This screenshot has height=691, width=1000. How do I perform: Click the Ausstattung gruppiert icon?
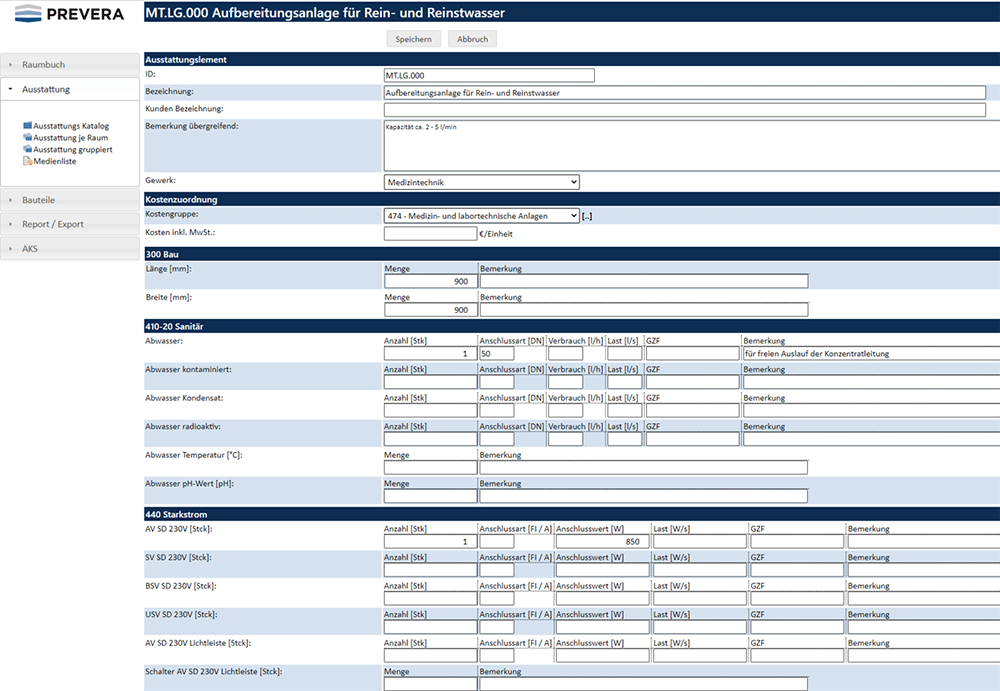tap(27, 149)
